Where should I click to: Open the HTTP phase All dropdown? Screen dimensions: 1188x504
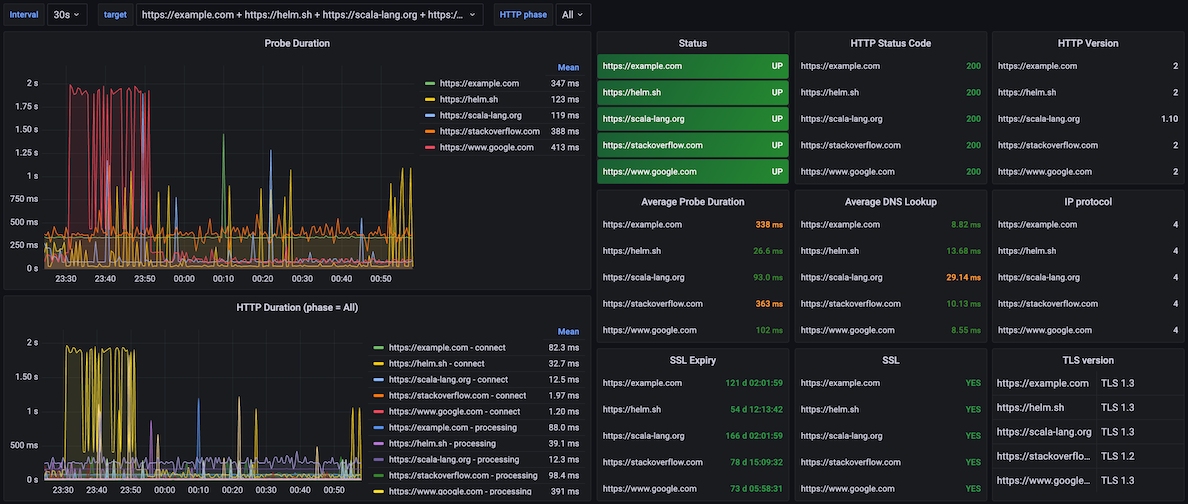[573, 14]
